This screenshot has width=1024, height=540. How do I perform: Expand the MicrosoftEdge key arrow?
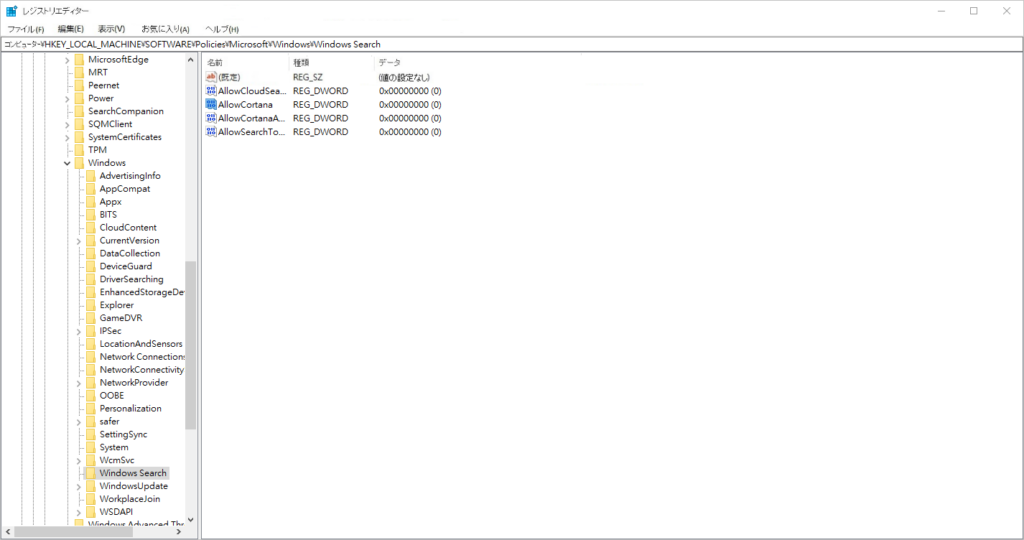67,60
